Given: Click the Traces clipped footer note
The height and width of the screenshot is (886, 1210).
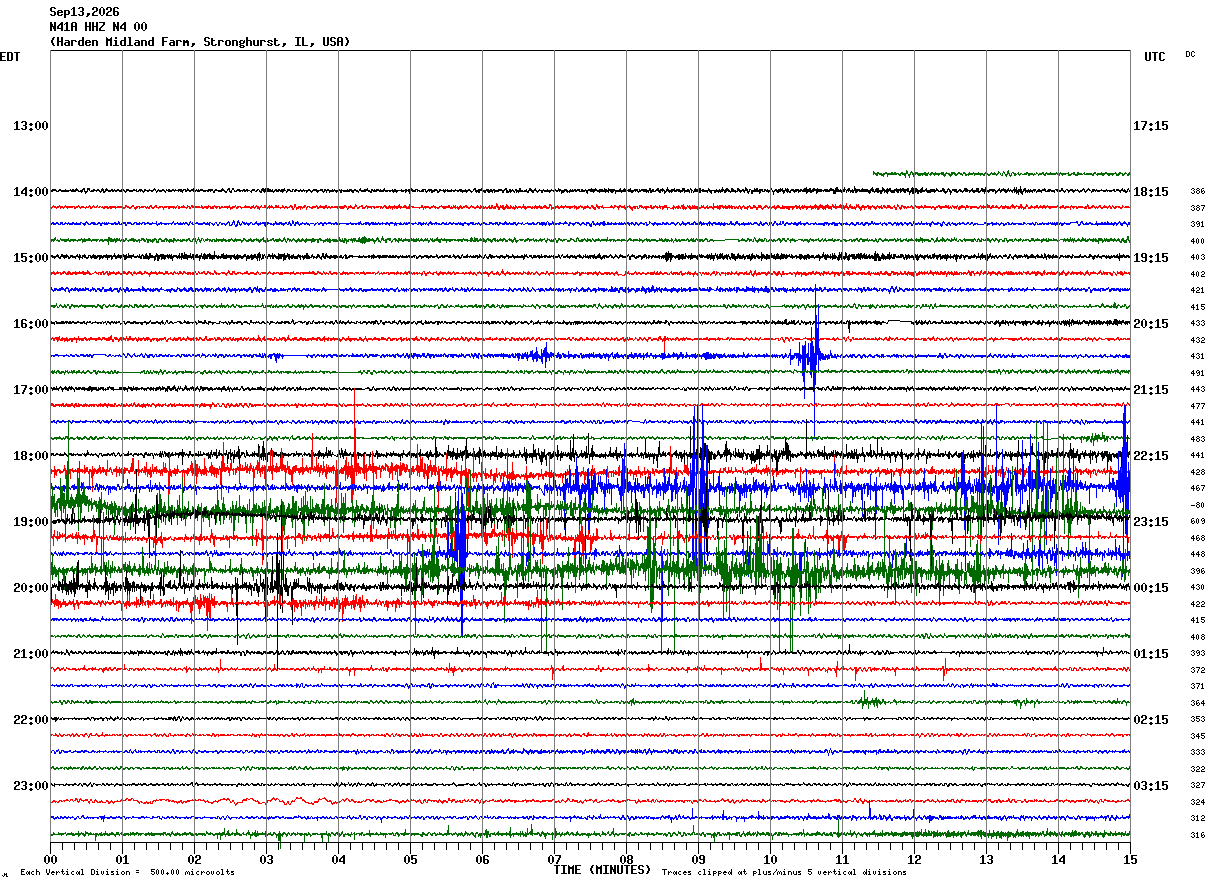Looking at the screenshot, I should tap(784, 873).
